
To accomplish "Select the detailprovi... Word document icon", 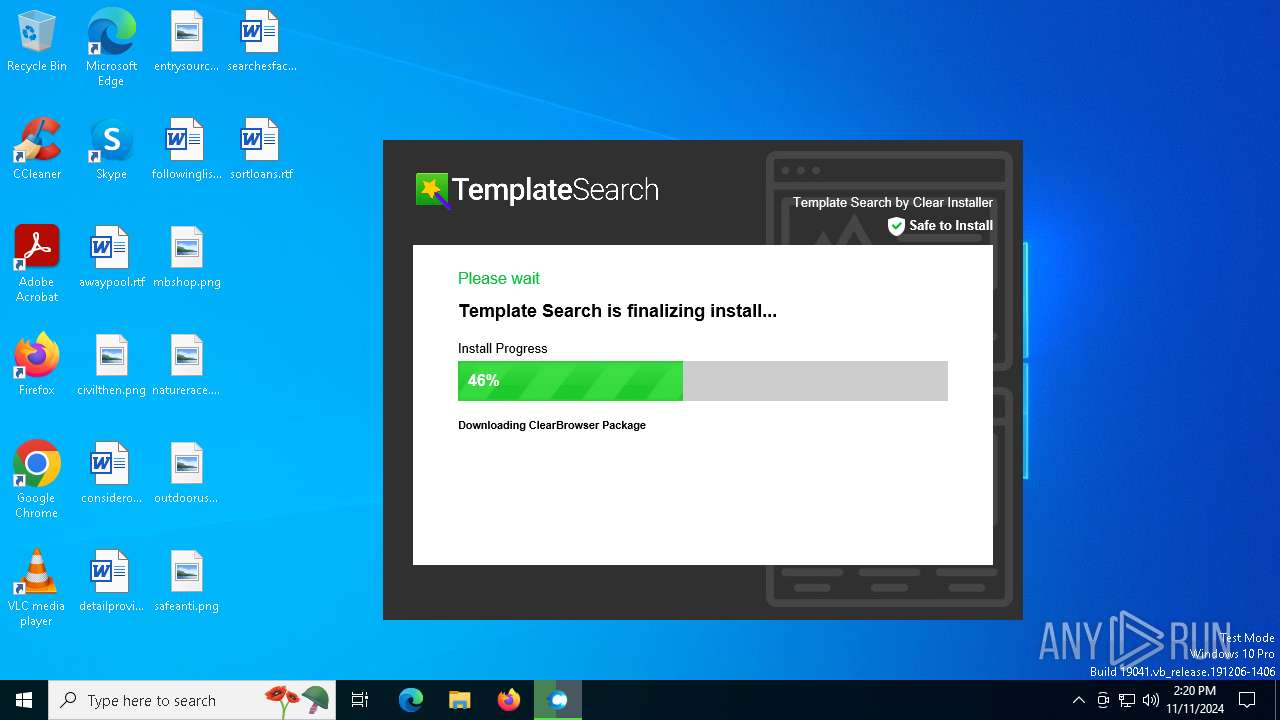I will (111, 582).
